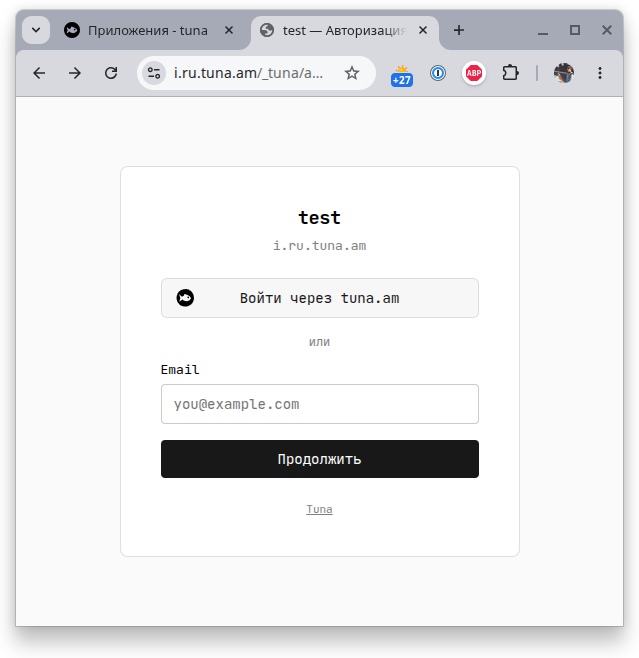The height and width of the screenshot is (658, 639).
Task: Open the 1Password extension icon
Action: [438, 73]
